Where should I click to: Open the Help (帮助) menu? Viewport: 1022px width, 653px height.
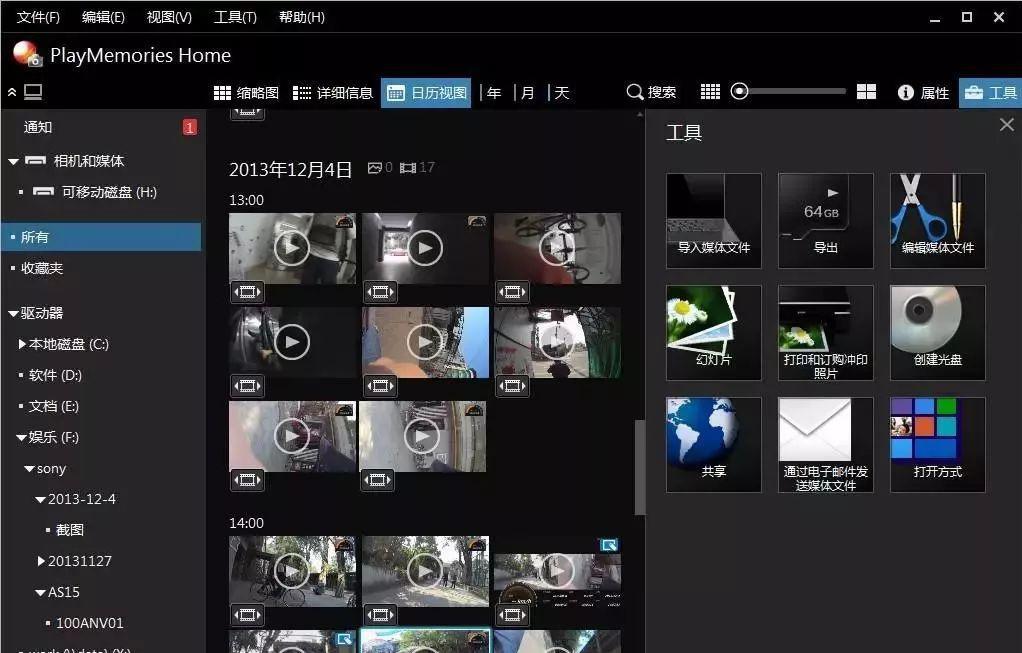click(302, 17)
